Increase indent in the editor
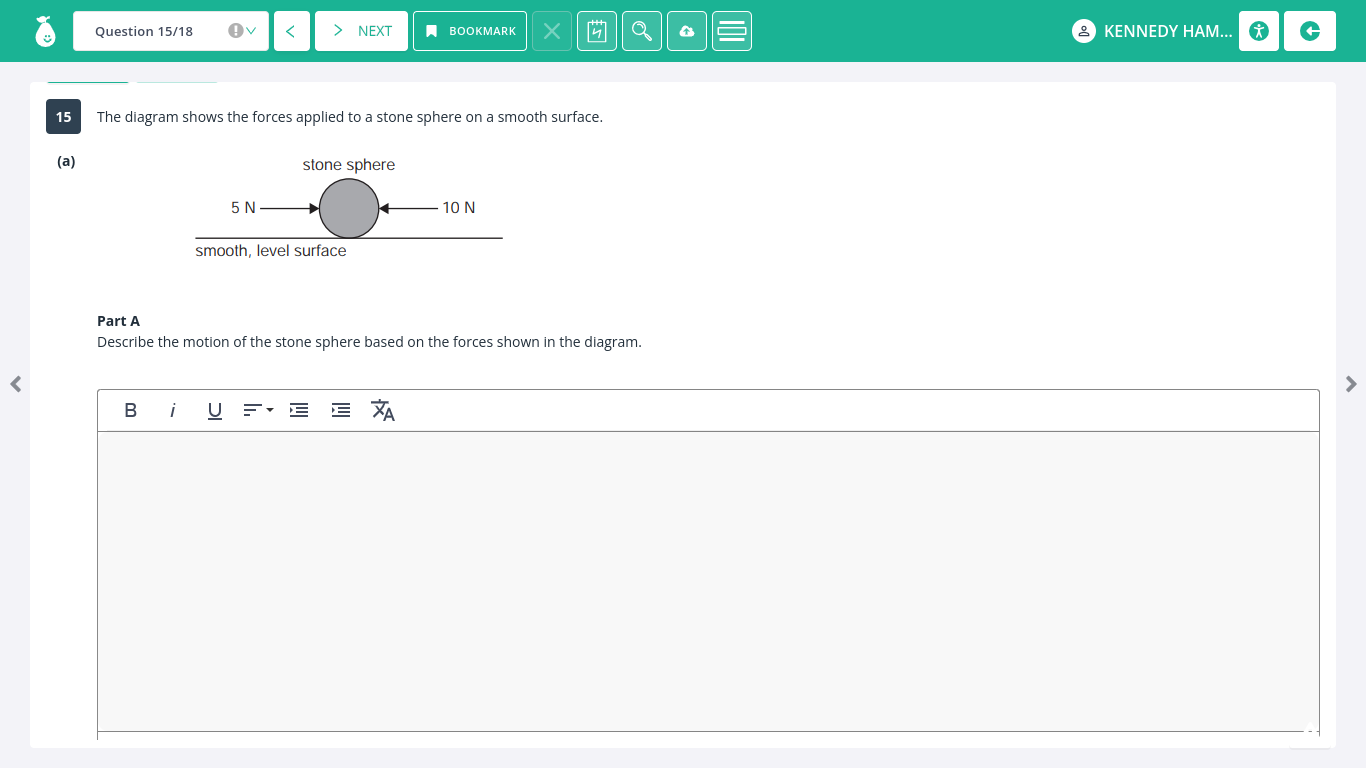 click(341, 410)
